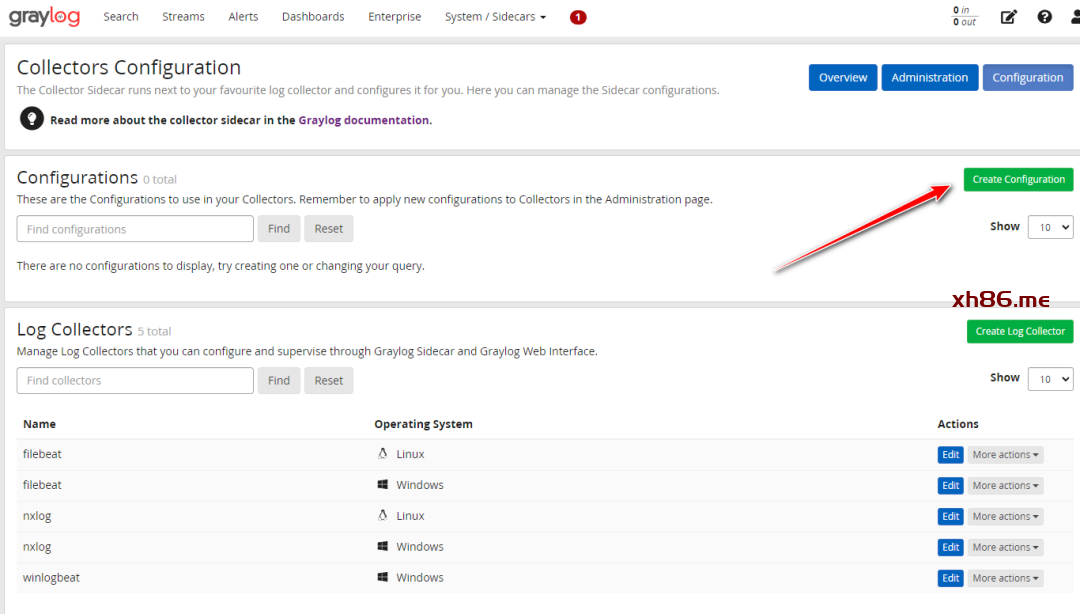
Task: Click the lightbulb documentation icon
Action: point(32,120)
